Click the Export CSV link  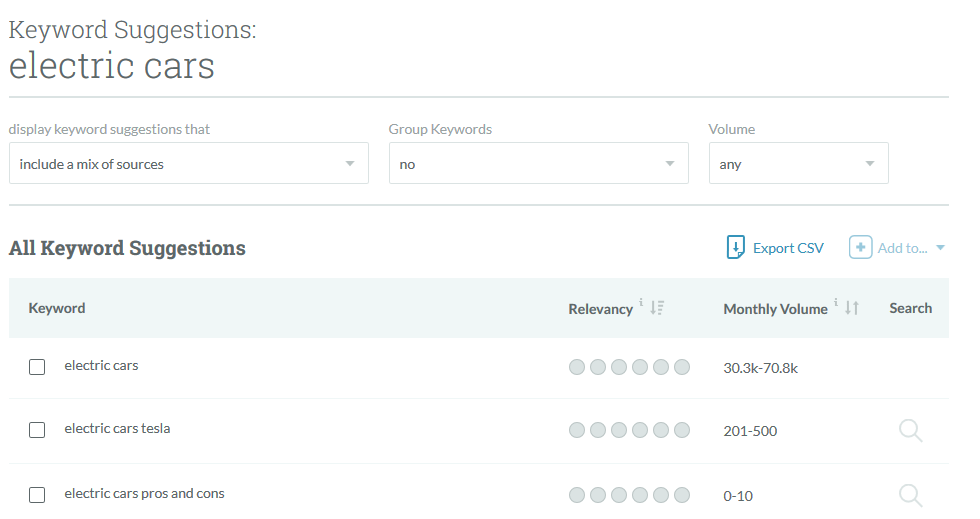point(788,248)
